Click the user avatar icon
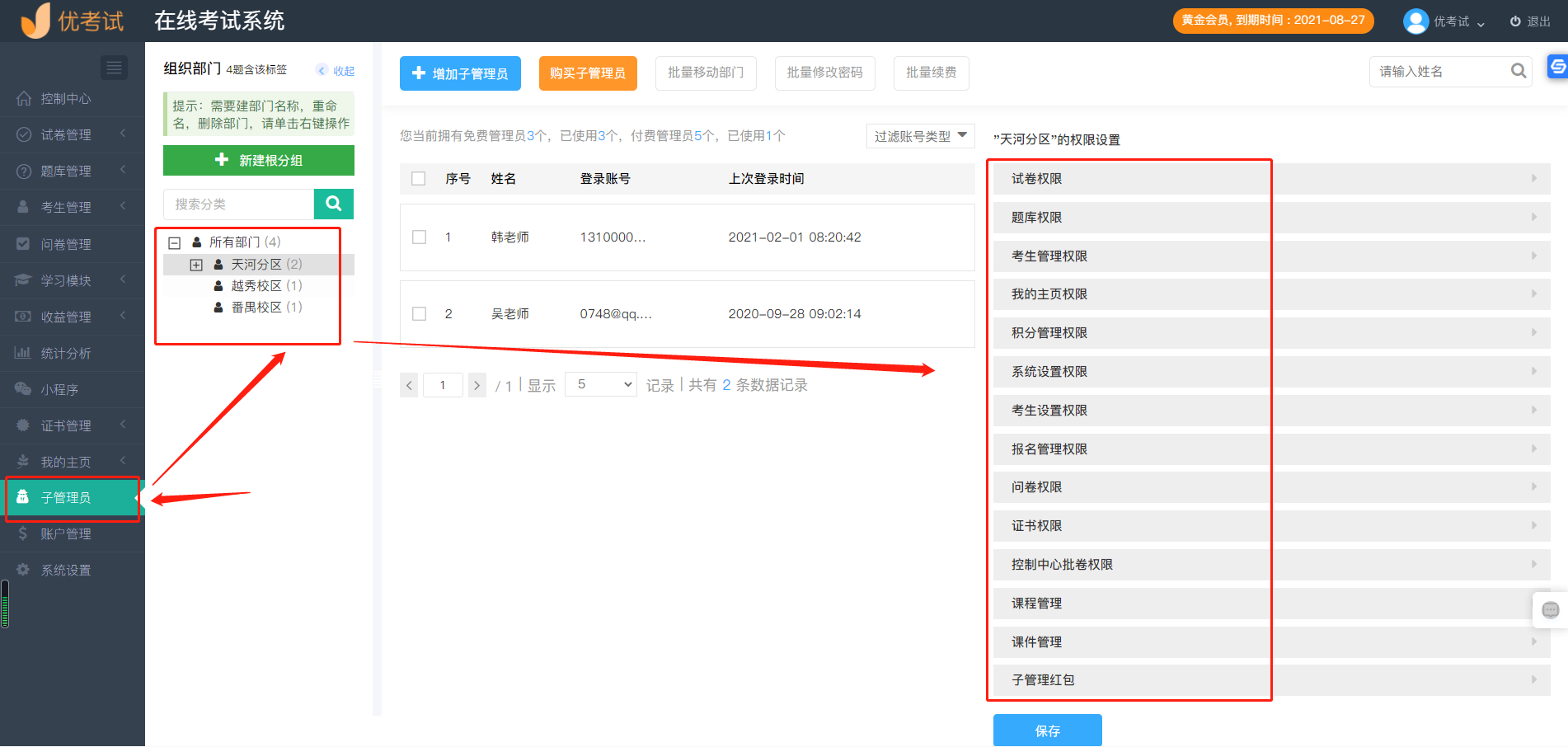The image size is (1568, 747). pyautogui.click(x=1415, y=21)
